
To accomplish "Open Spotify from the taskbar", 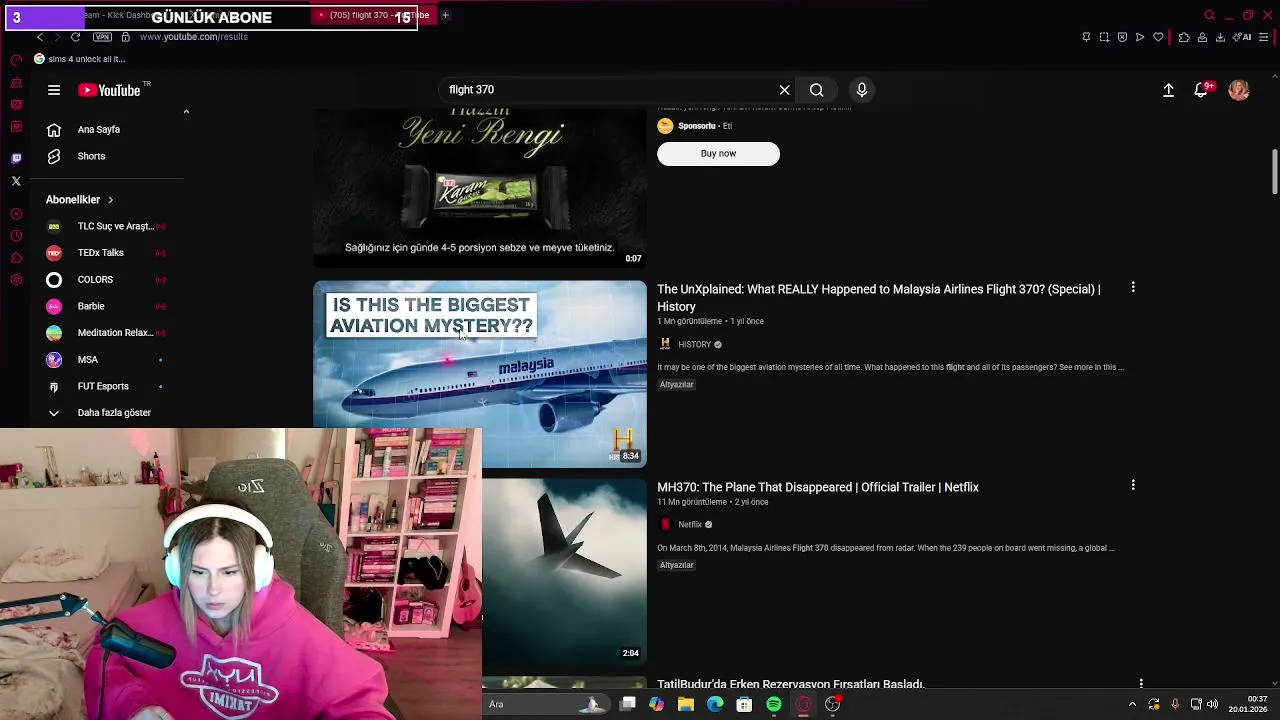I will click(774, 704).
